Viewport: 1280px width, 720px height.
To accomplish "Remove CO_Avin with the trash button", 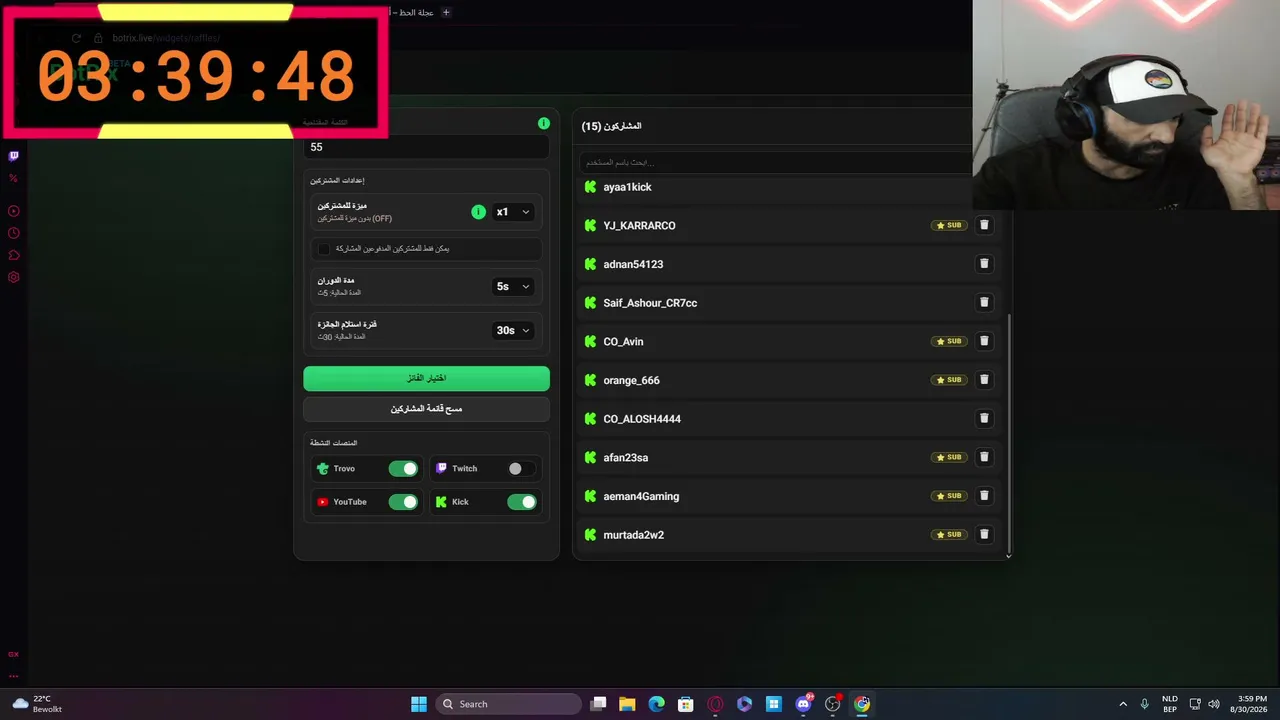I will pos(984,341).
